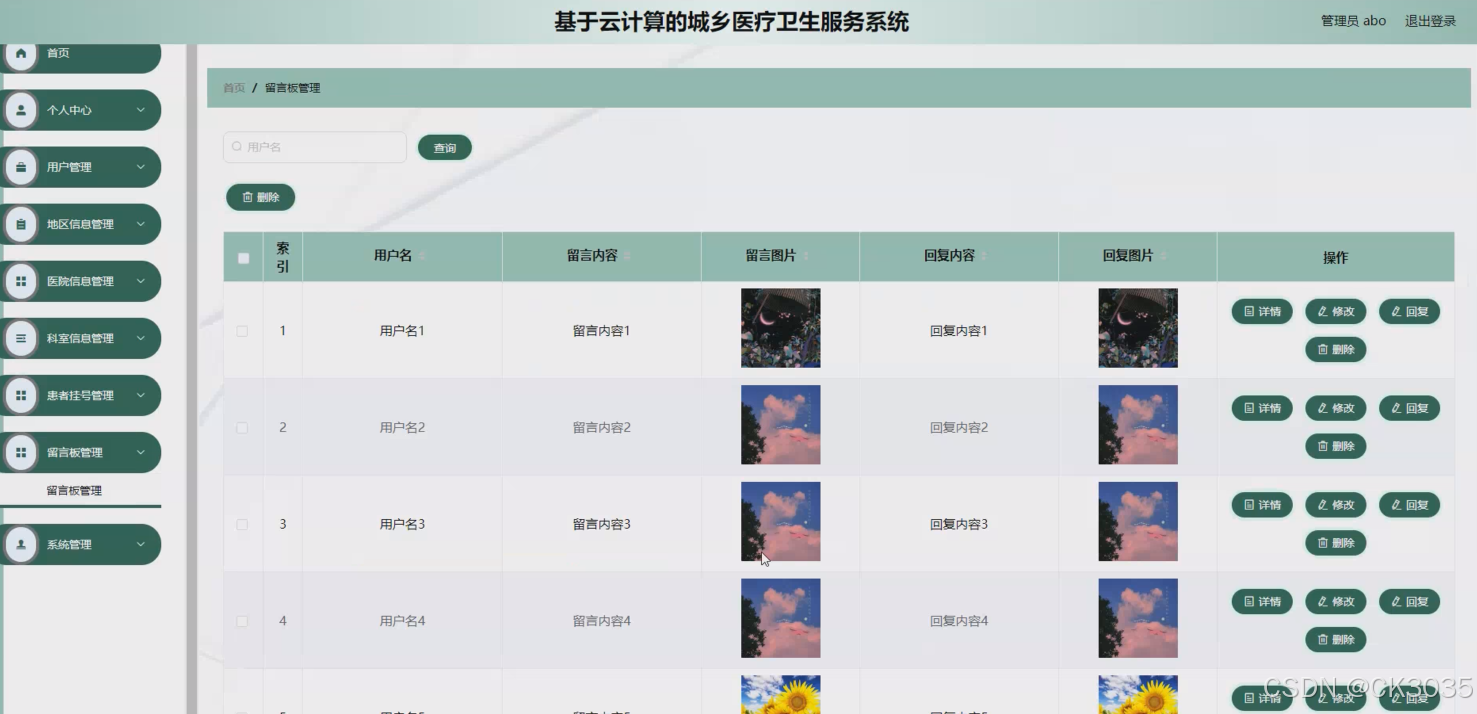The image size is (1477, 714).
Task: Open the 留言图片 thumbnail in row 用户名1
Action: [781, 328]
